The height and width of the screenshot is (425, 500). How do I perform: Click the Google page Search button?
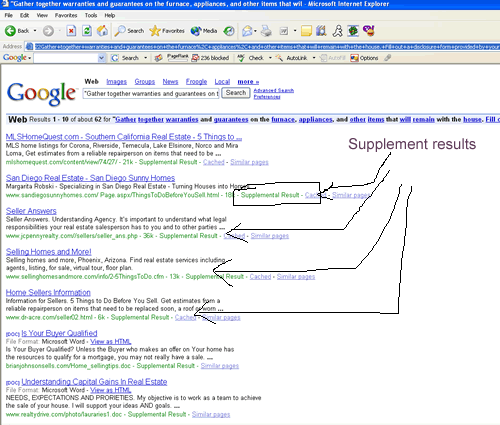pos(236,93)
